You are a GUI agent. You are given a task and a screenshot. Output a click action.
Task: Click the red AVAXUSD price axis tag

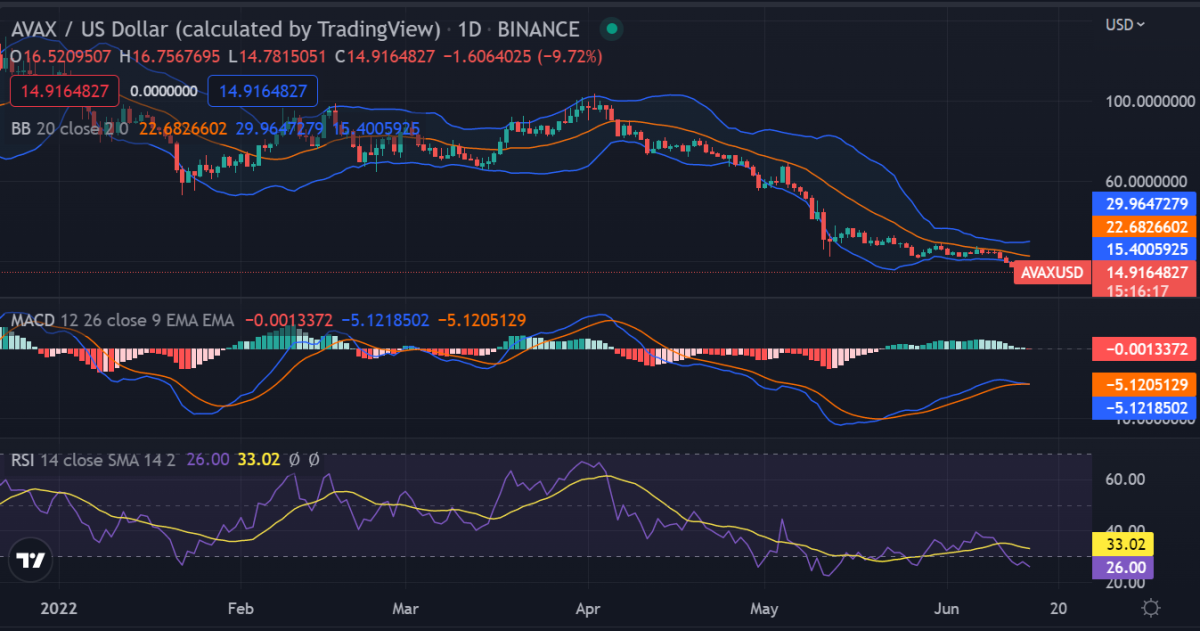(1050, 272)
